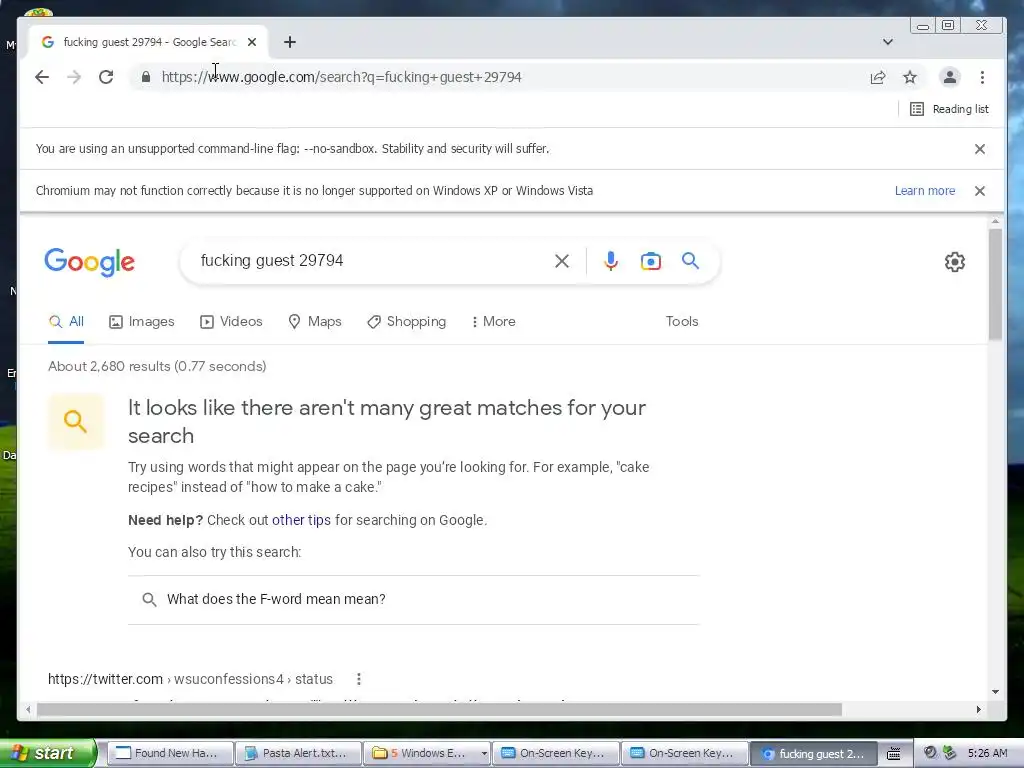Open the Learn more link
This screenshot has width=1024, height=768.
coord(925,191)
